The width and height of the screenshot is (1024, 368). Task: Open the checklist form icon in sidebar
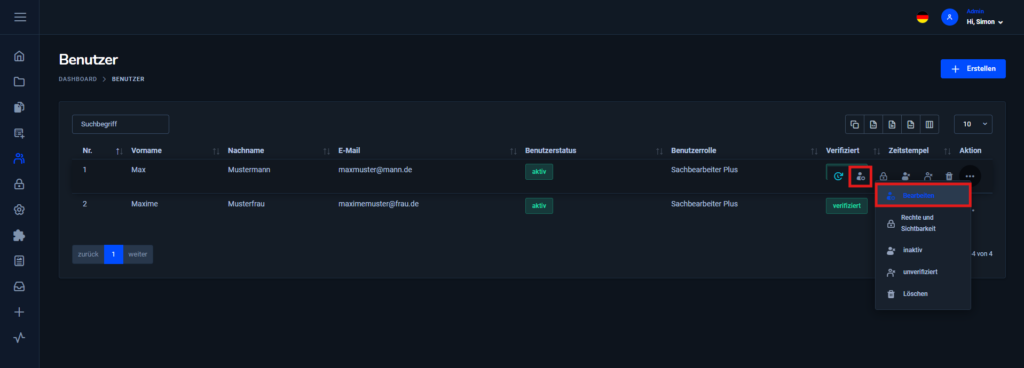20,261
